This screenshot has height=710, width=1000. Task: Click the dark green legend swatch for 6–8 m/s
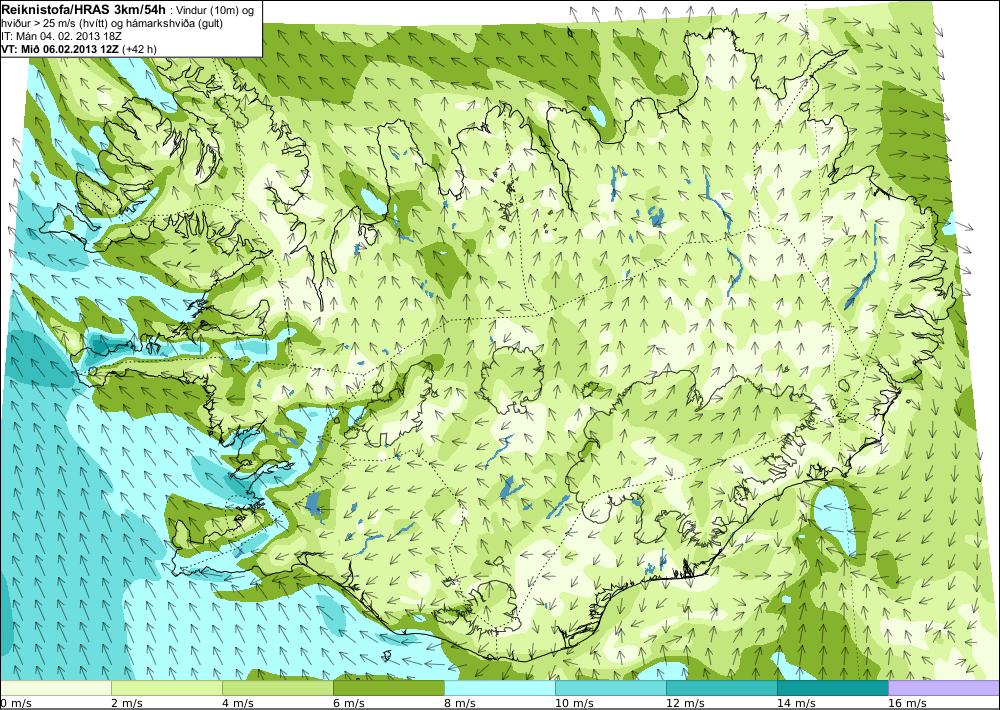click(389, 688)
